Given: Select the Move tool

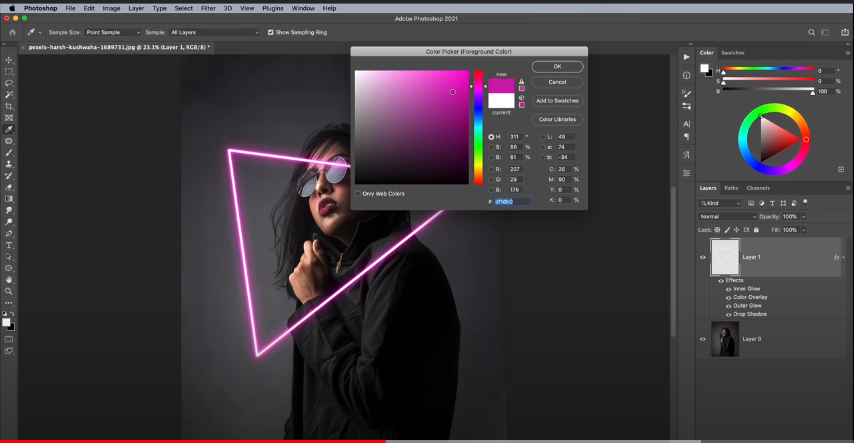Looking at the screenshot, I should click(x=9, y=60).
